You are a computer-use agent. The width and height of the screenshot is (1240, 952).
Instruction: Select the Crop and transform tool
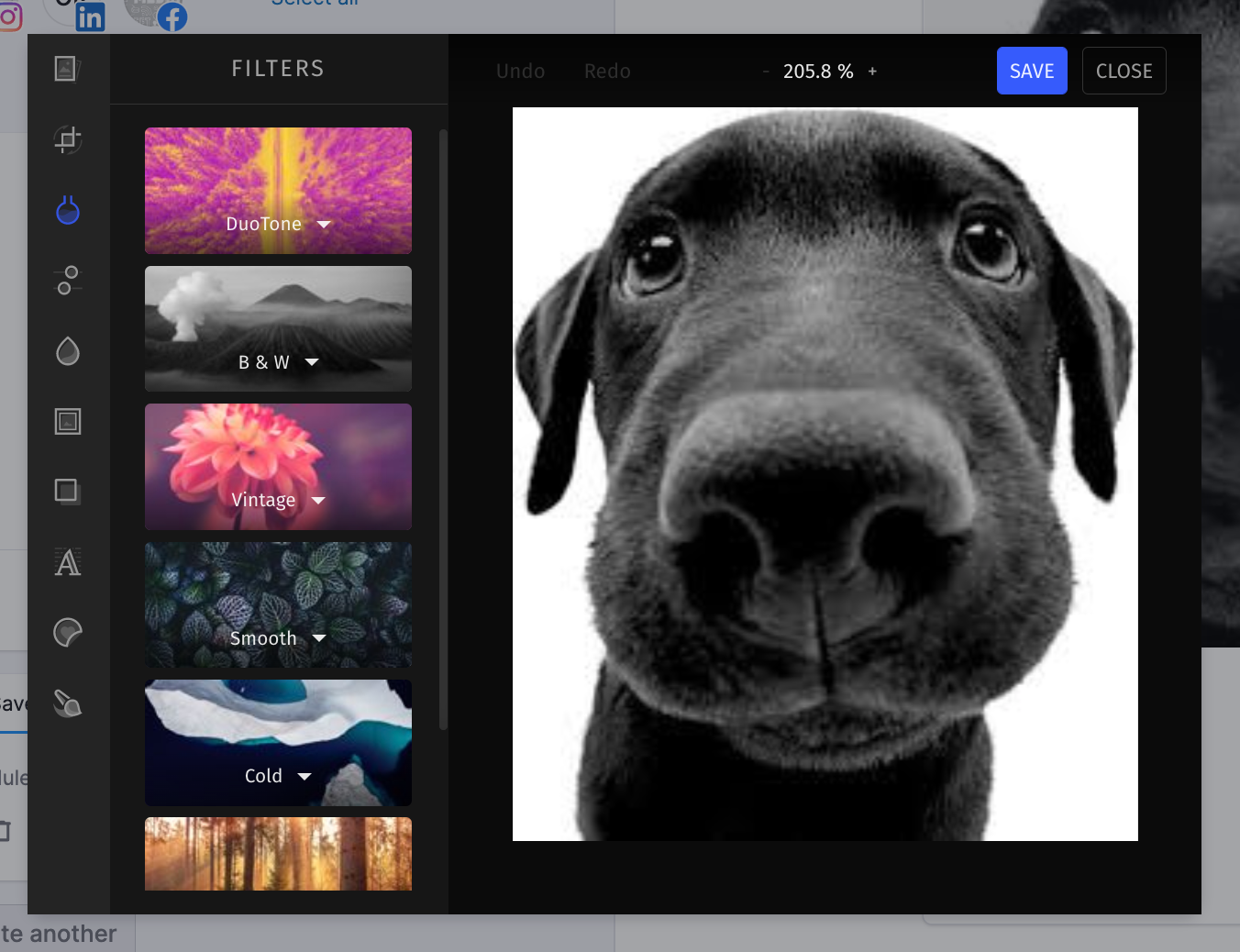point(67,139)
